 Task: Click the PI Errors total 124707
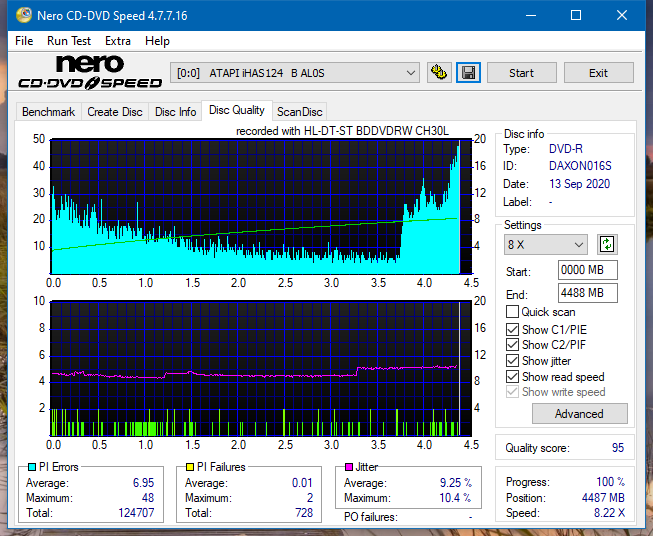(136, 513)
